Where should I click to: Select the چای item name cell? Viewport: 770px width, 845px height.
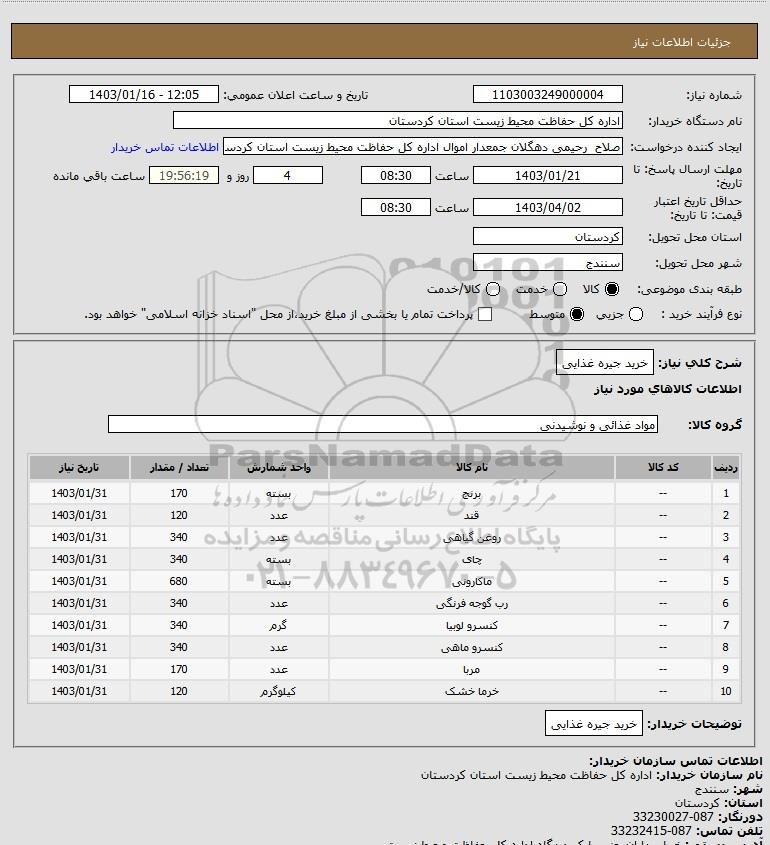471,559
